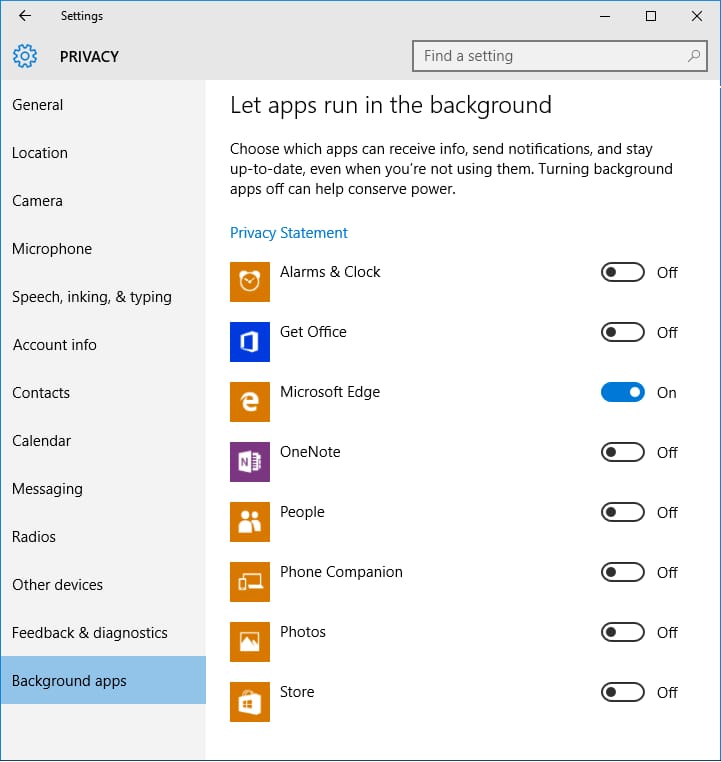Disable Microsoft Edge background toggle
The height and width of the screenshot is (762, 721).
622,392
